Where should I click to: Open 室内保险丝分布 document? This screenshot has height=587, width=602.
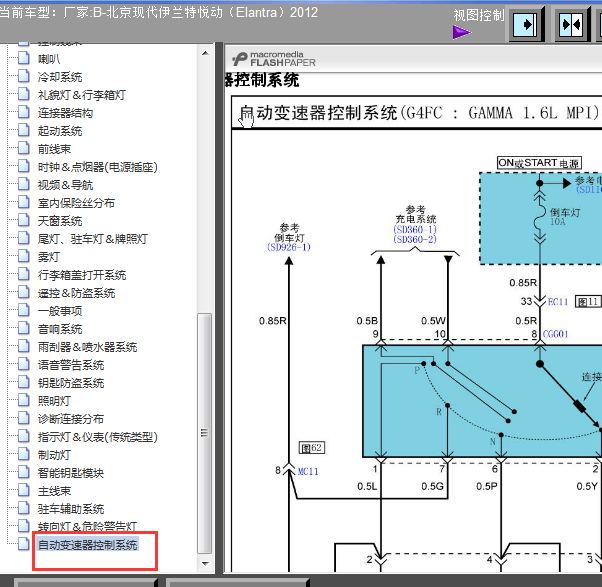coord(76,203)
